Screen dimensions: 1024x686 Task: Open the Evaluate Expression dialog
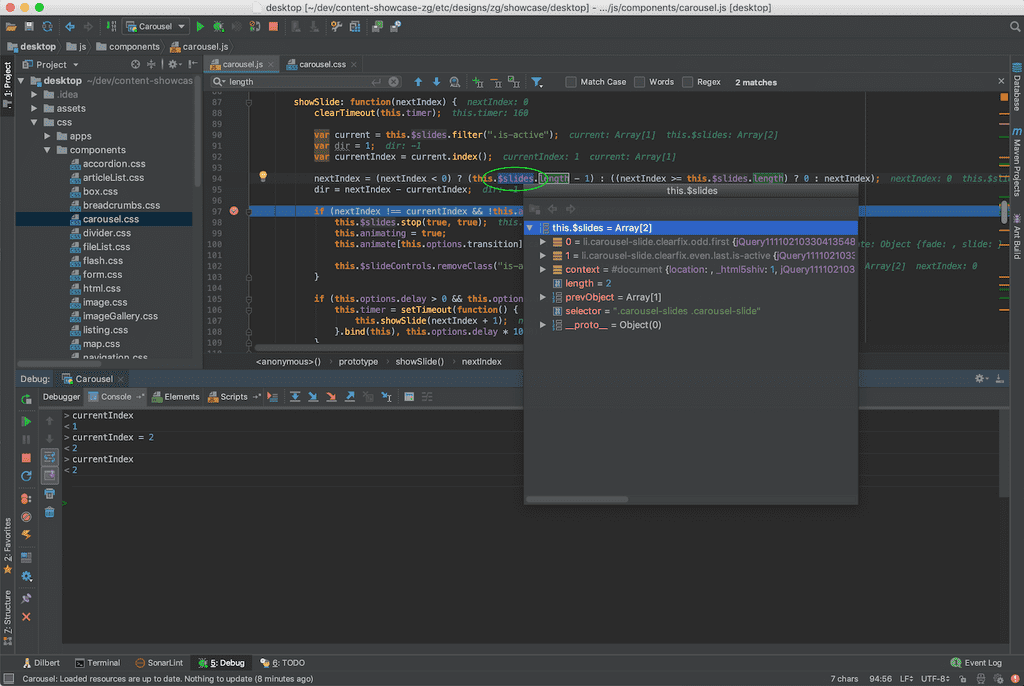pyautogui.click(x=408, y=396)
